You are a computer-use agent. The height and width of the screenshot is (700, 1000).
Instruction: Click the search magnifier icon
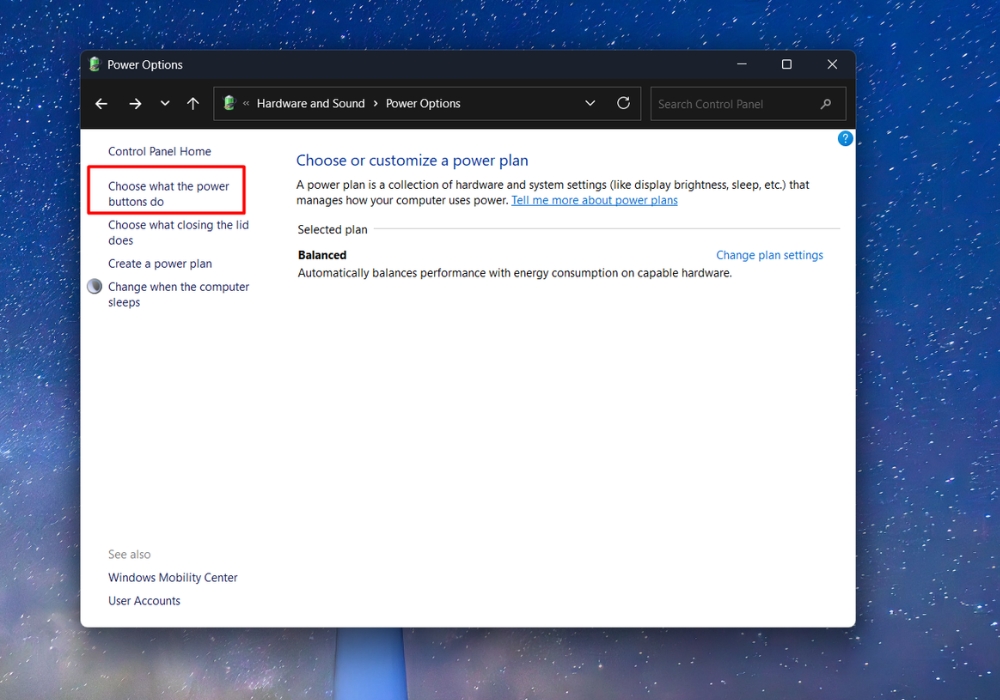826,104
